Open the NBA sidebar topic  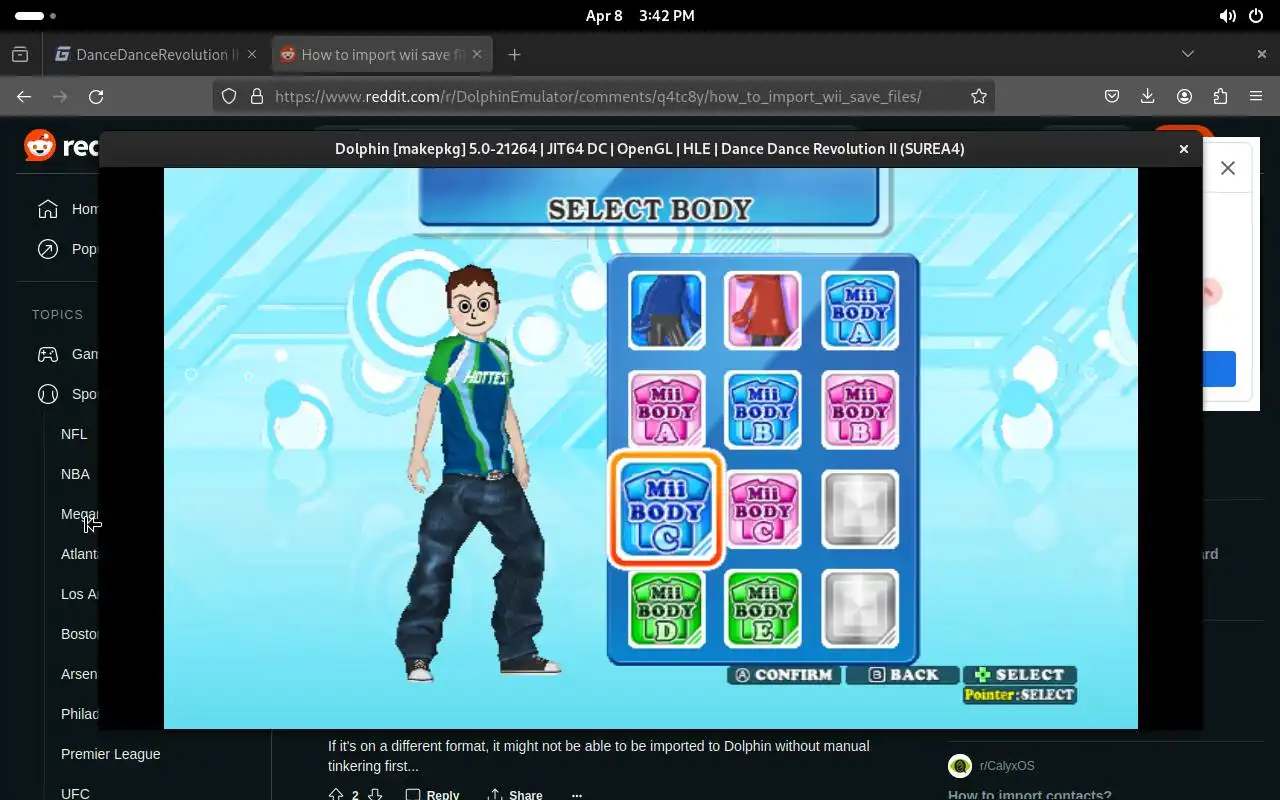(x=75, y=474)
